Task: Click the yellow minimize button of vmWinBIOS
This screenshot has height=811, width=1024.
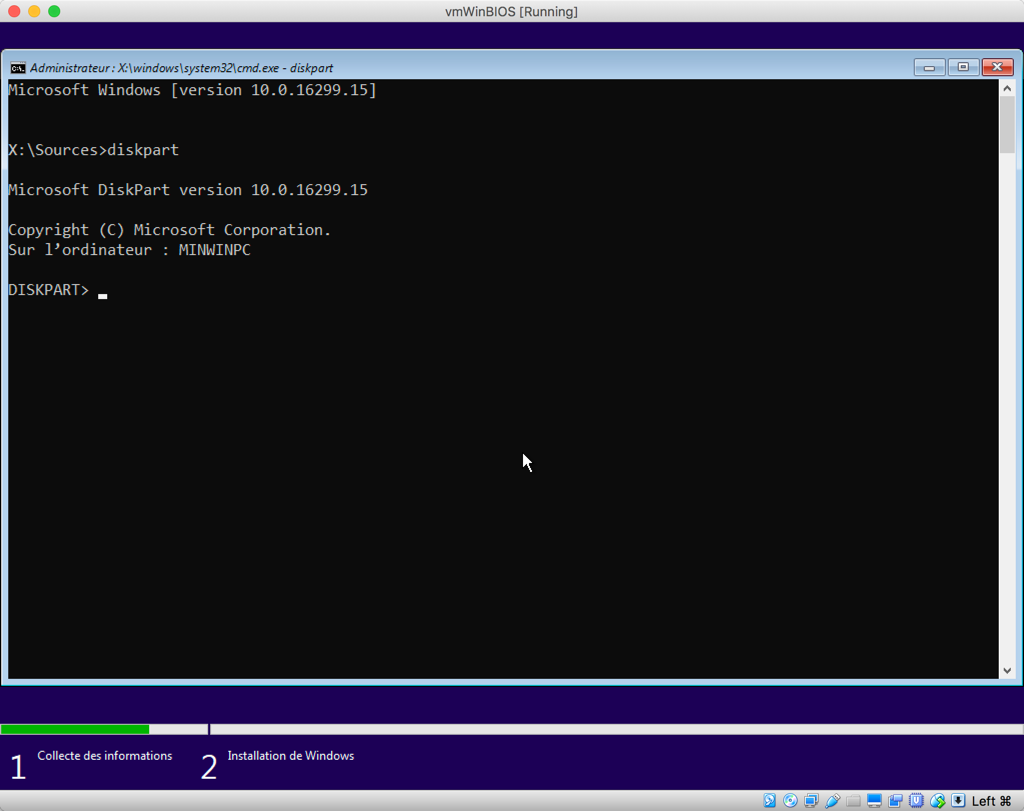Action: [34, 11]
